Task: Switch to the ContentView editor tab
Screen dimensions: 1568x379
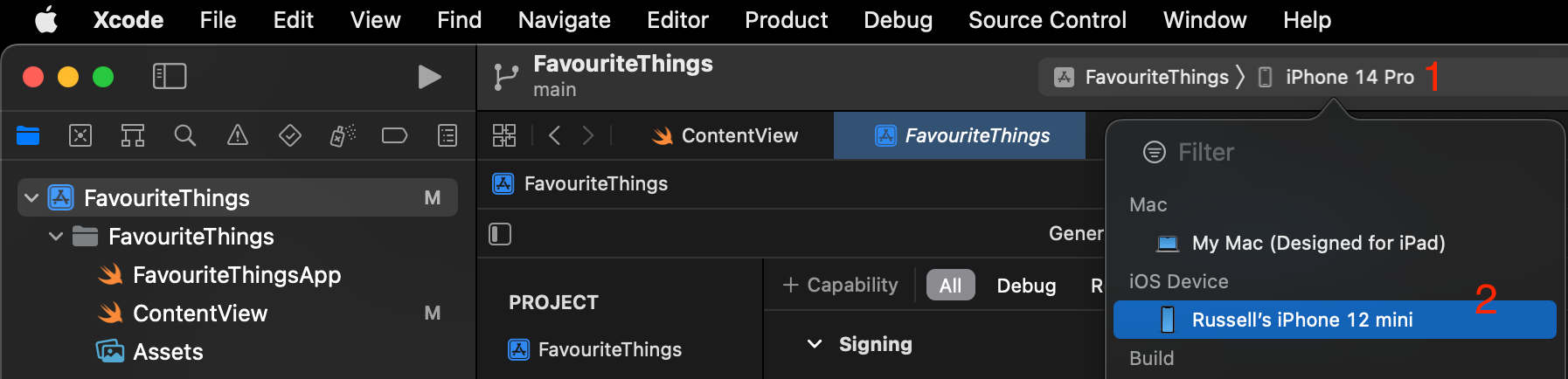Action: coord(725,135)
